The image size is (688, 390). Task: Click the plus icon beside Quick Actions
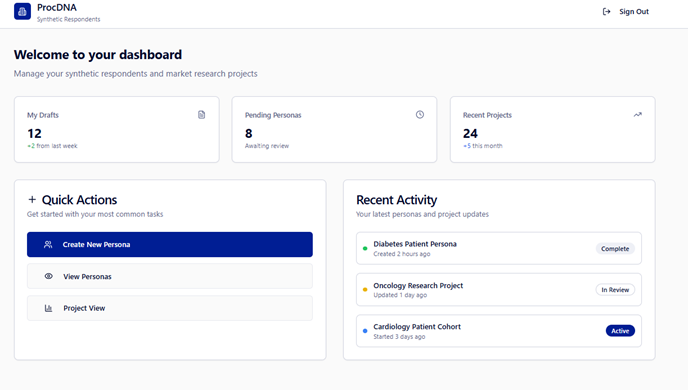click(x=32, y=200)
